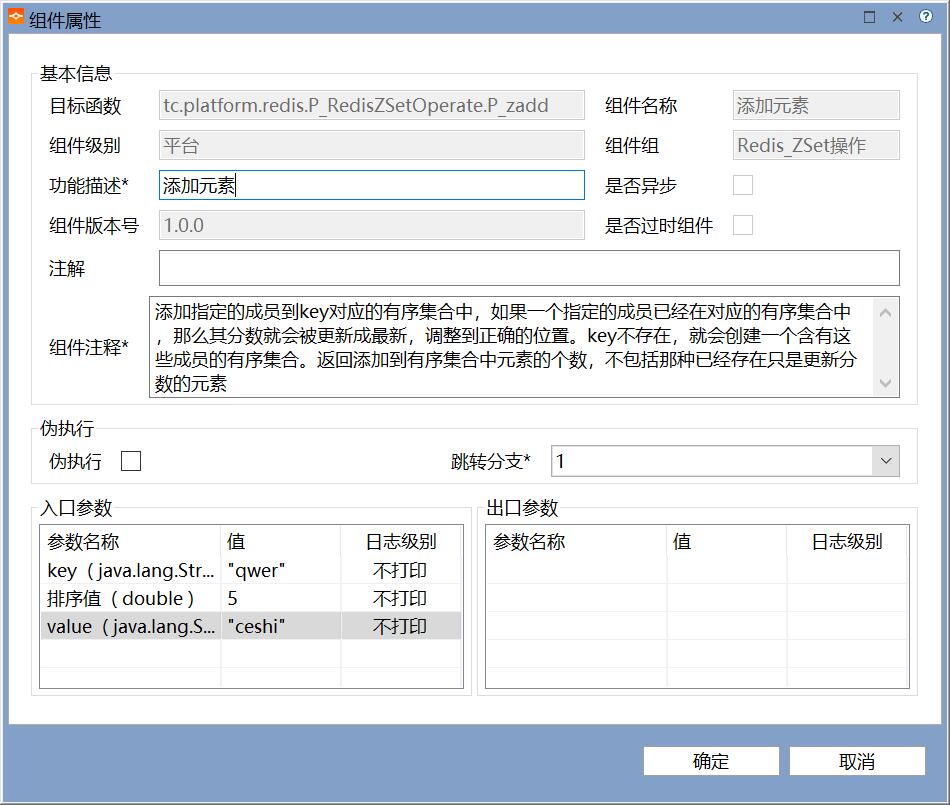
Task: Toggle the 是否过时组件 checkbox
Action: point(743,225)
